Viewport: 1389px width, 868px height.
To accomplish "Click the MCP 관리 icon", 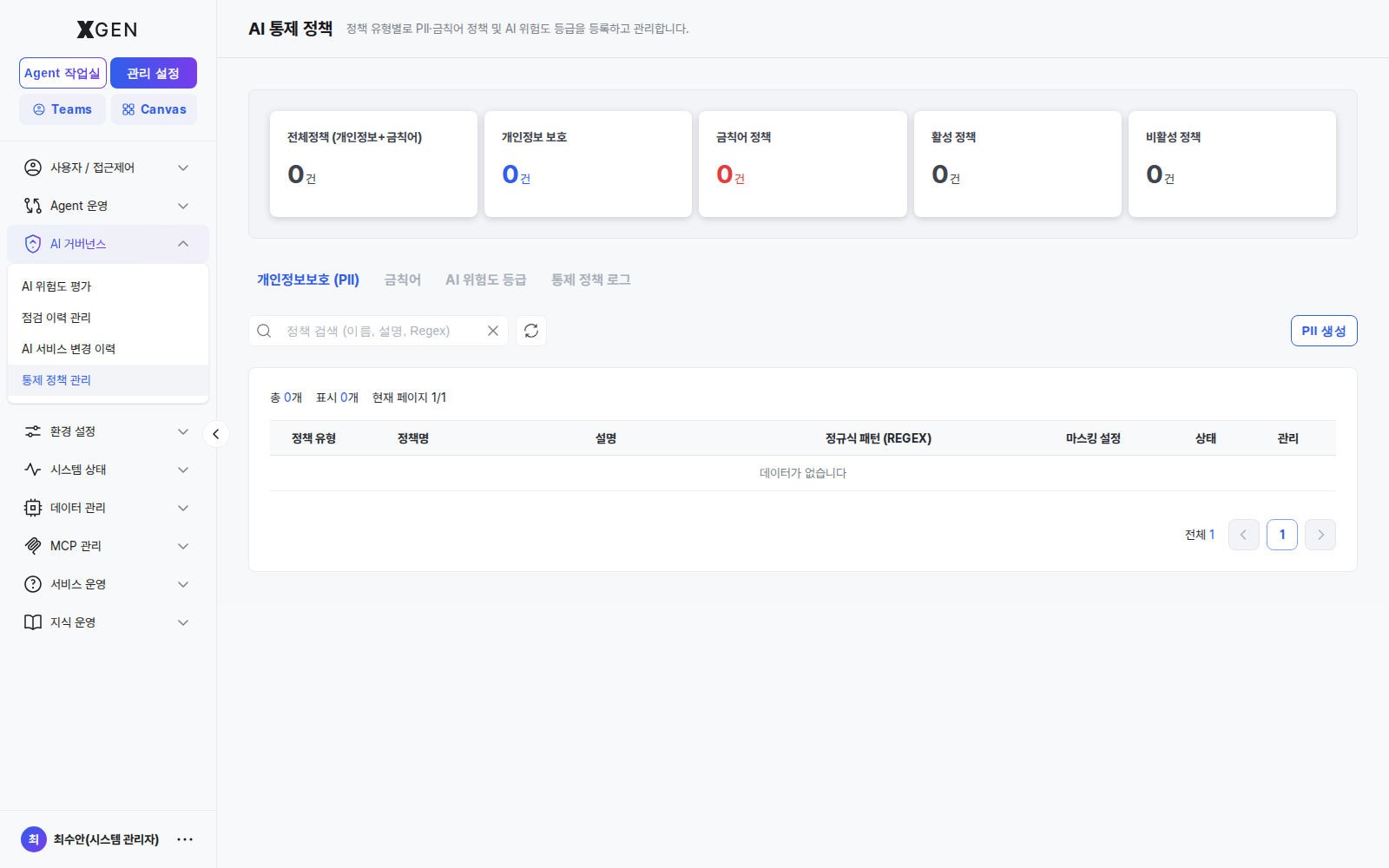I will click(33, 546).
